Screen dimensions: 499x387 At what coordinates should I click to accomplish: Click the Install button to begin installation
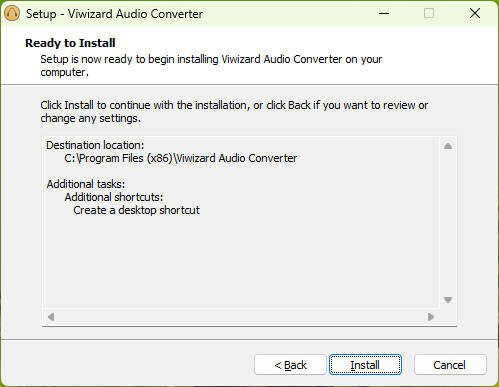365,365
